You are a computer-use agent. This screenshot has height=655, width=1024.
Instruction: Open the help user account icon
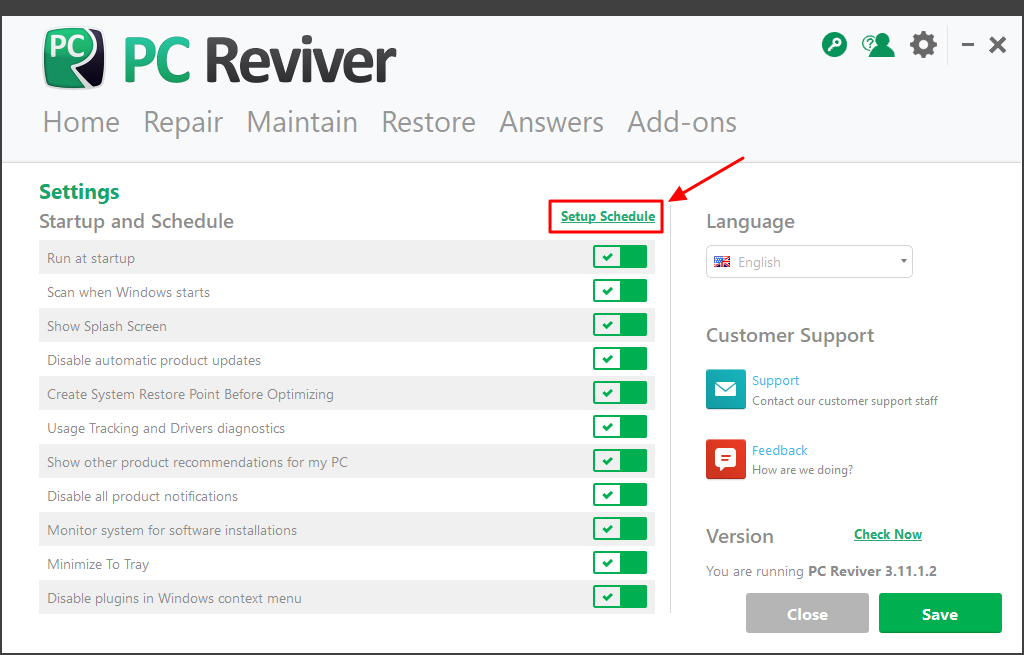pos(877,45)
